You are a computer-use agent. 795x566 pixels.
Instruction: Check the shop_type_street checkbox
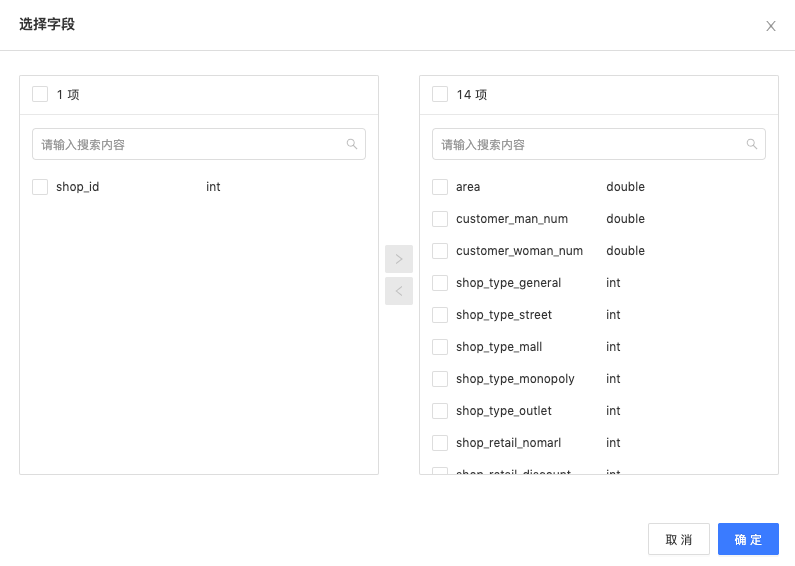440,314
